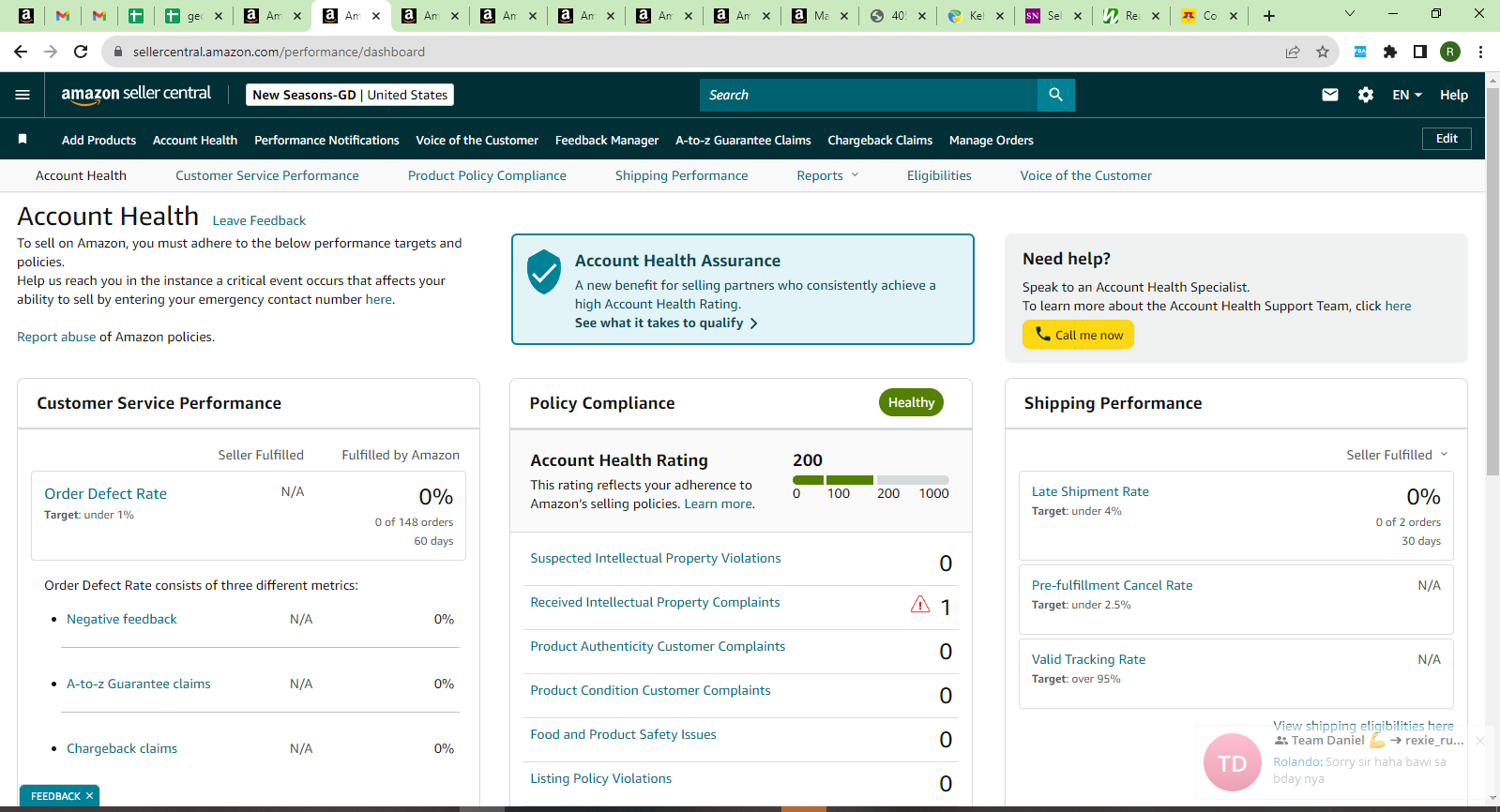This screenshot has width=1500, height=812.
Task: Click the Healthy status badge
Action: tap(911, 402)
